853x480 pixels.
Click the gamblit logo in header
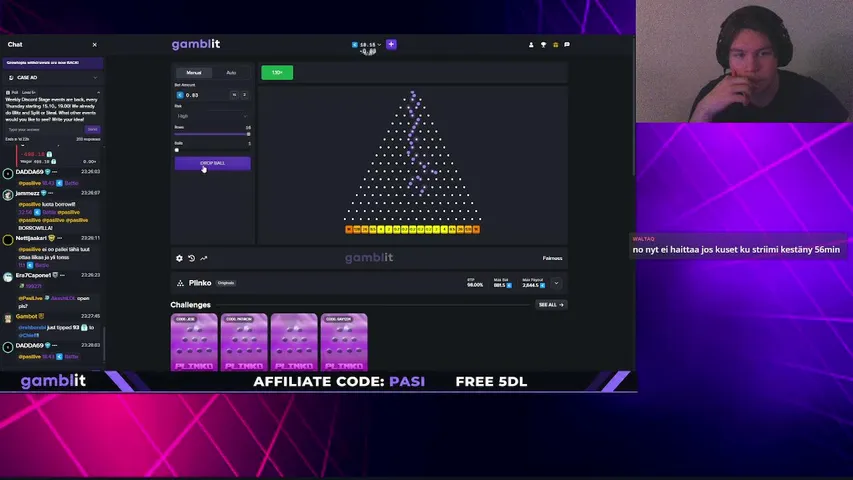coord(196,44)
